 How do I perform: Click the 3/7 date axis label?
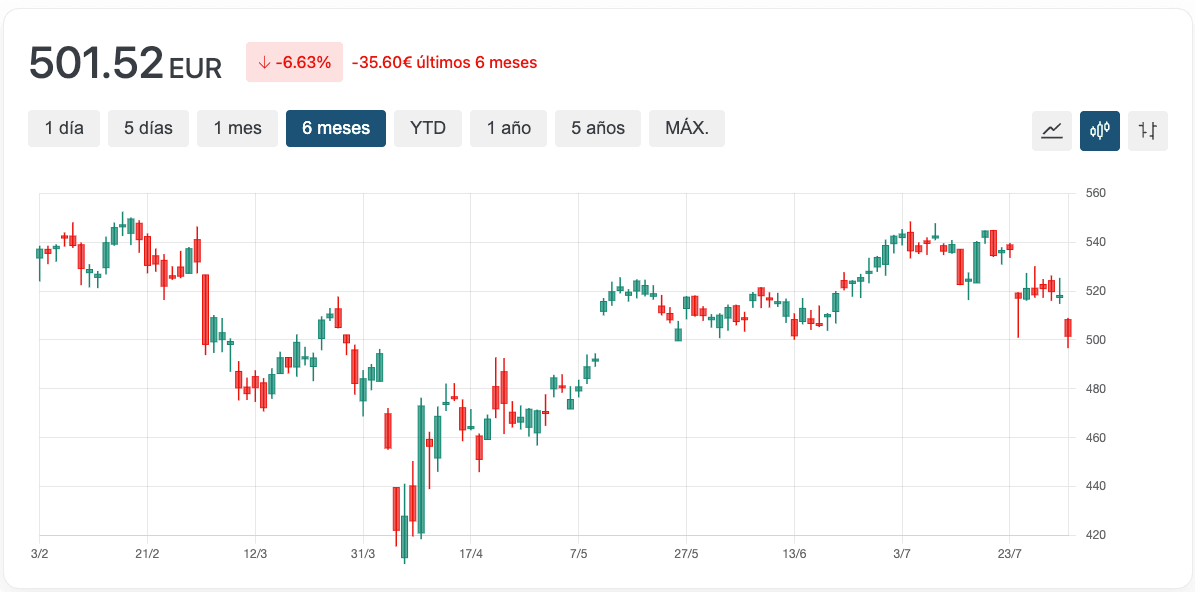pos(901,554)
